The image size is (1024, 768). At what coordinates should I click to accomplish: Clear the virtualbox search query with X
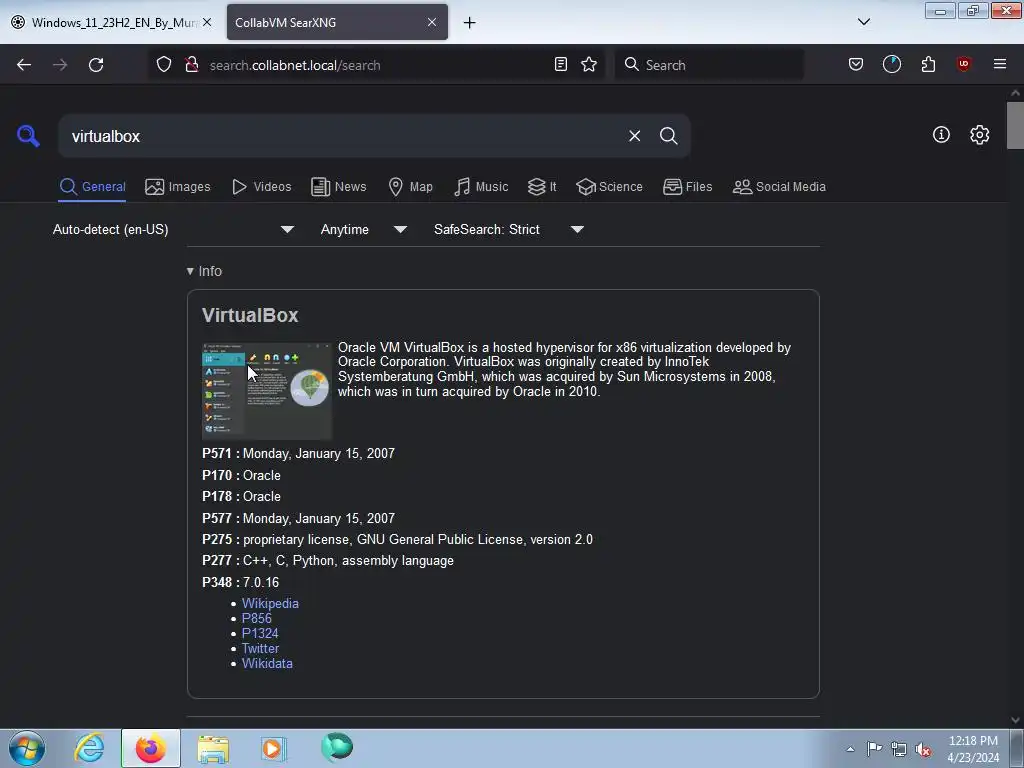click(635, 136)
